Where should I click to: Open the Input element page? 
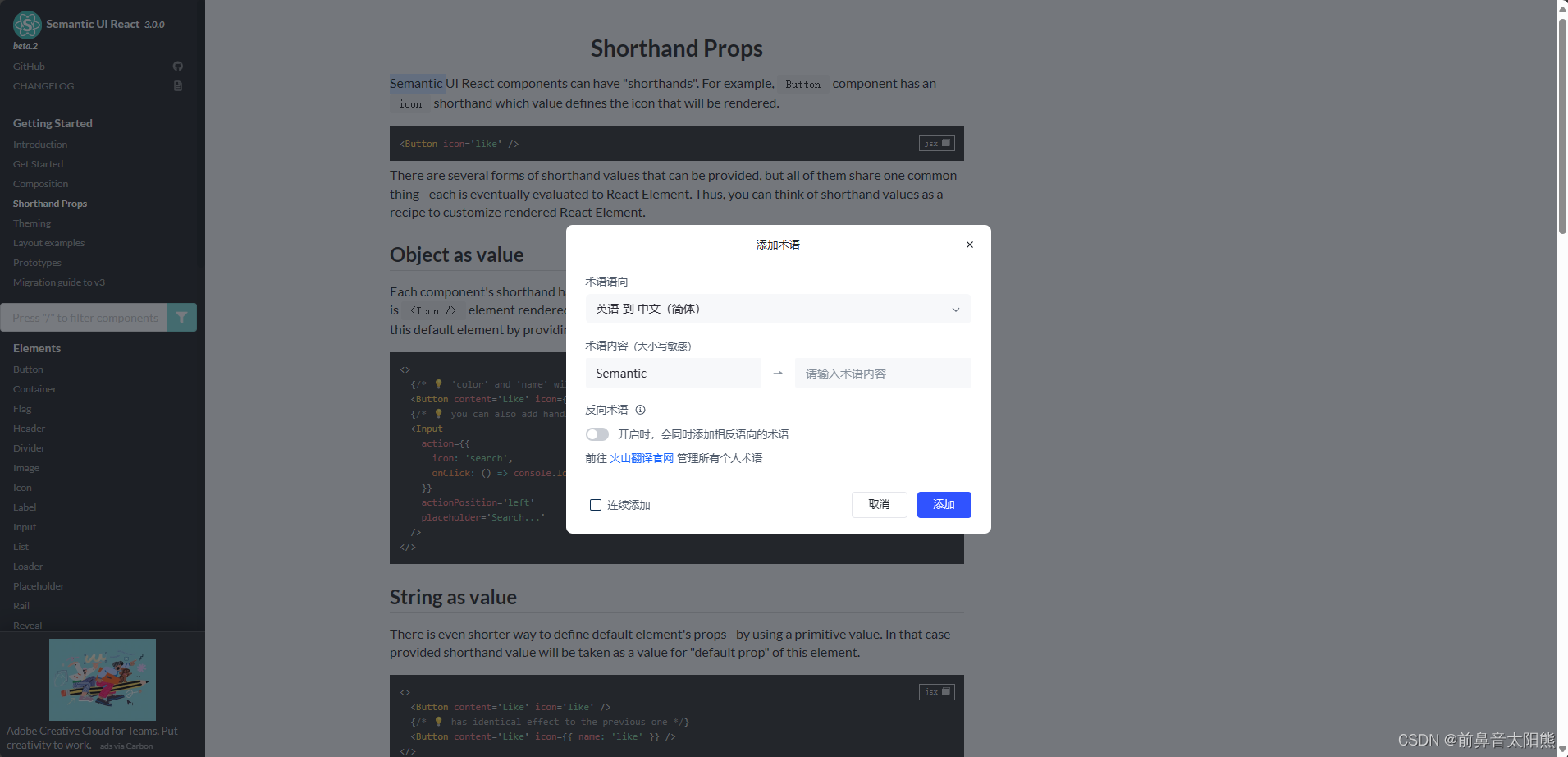[25, 527]
